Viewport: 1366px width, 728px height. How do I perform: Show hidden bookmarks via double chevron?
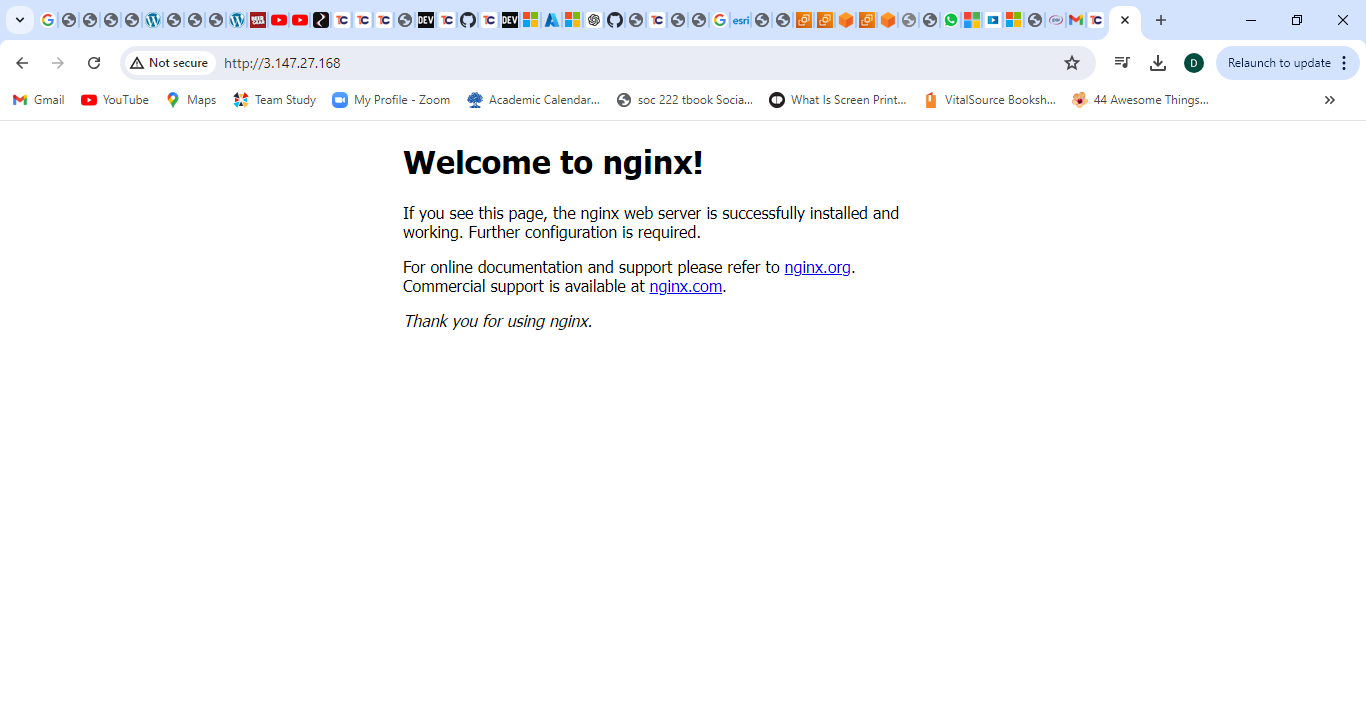point(1330,100)
